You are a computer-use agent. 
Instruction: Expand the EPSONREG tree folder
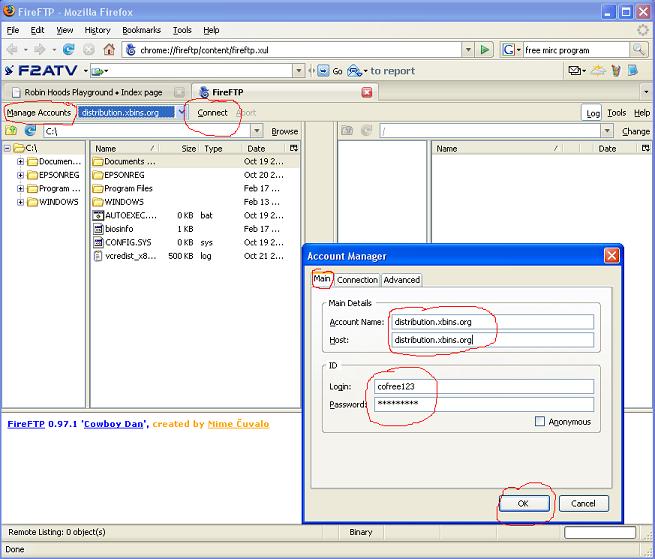click(x=20, y=175)
